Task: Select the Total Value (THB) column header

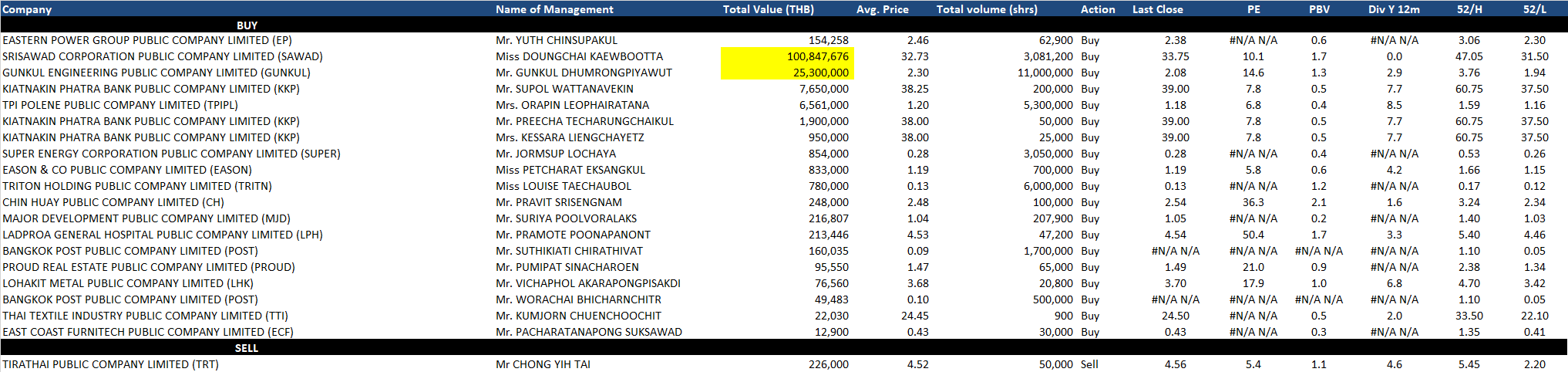Action: 768,9
